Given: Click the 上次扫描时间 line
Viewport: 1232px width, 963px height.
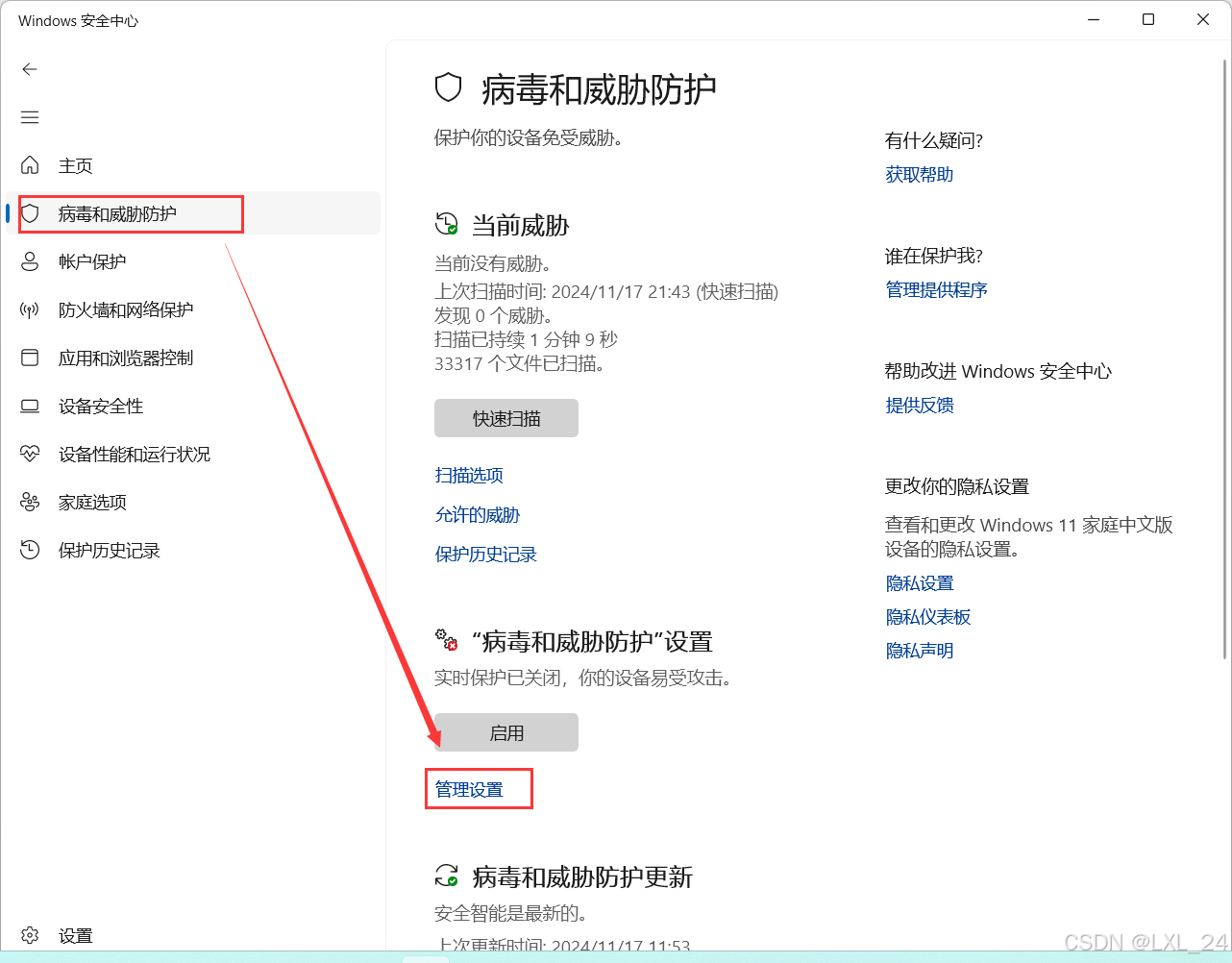Looking at the screenshot, I should 606,291.
